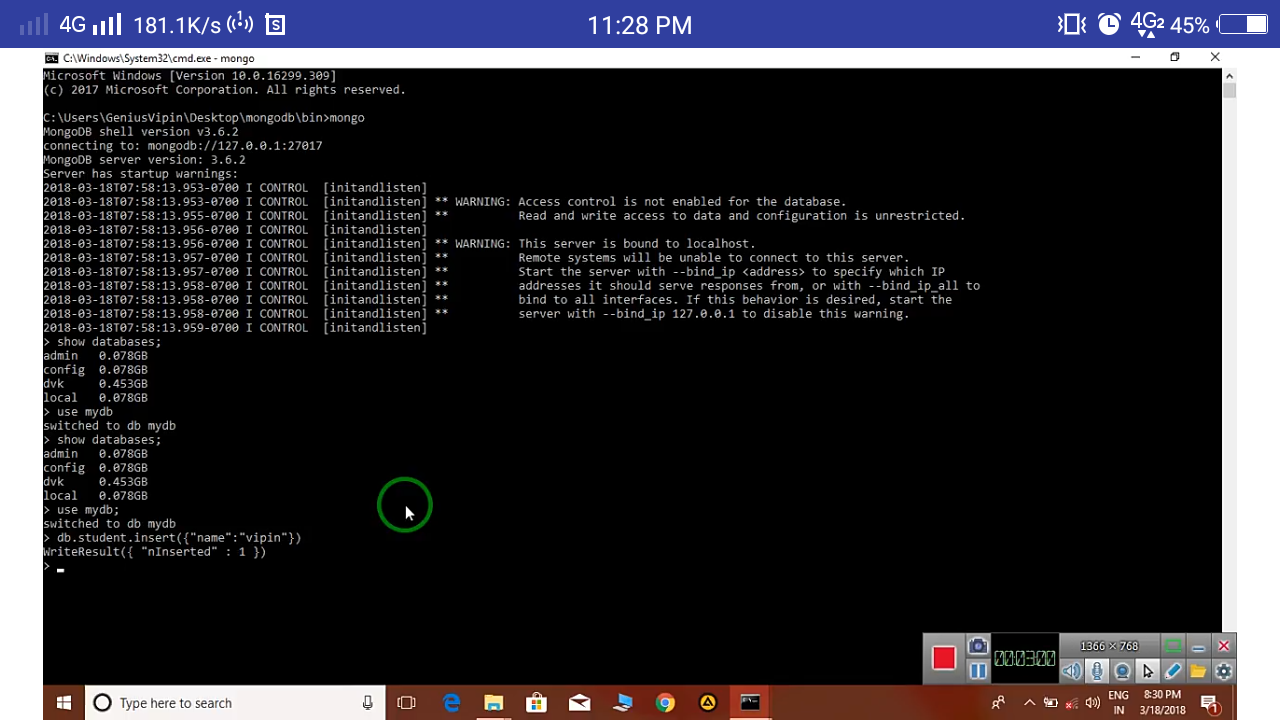The image size is (1280, 720).
Task: Click the mongodb\bin>mongo command line
Action: click(x=204, y=118)
